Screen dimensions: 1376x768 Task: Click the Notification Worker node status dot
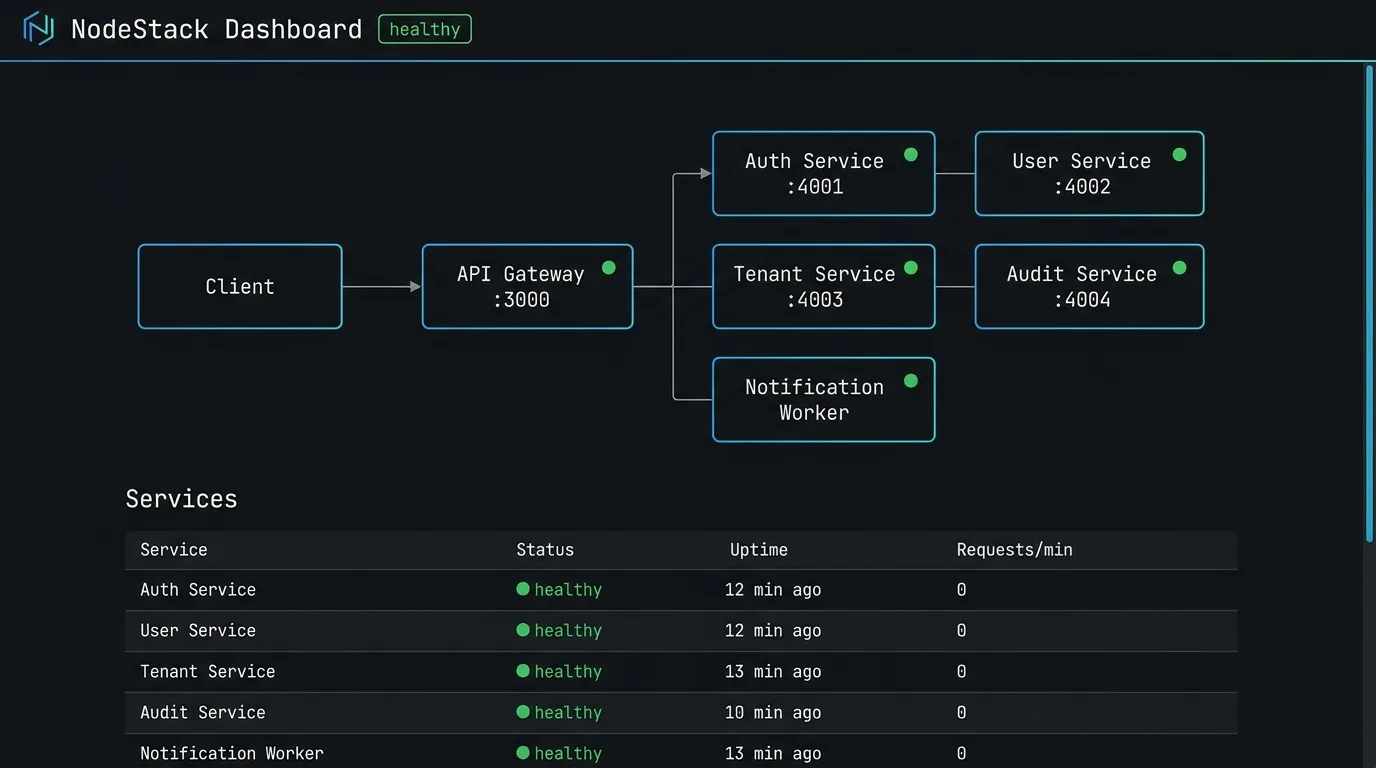pos(911,381)
